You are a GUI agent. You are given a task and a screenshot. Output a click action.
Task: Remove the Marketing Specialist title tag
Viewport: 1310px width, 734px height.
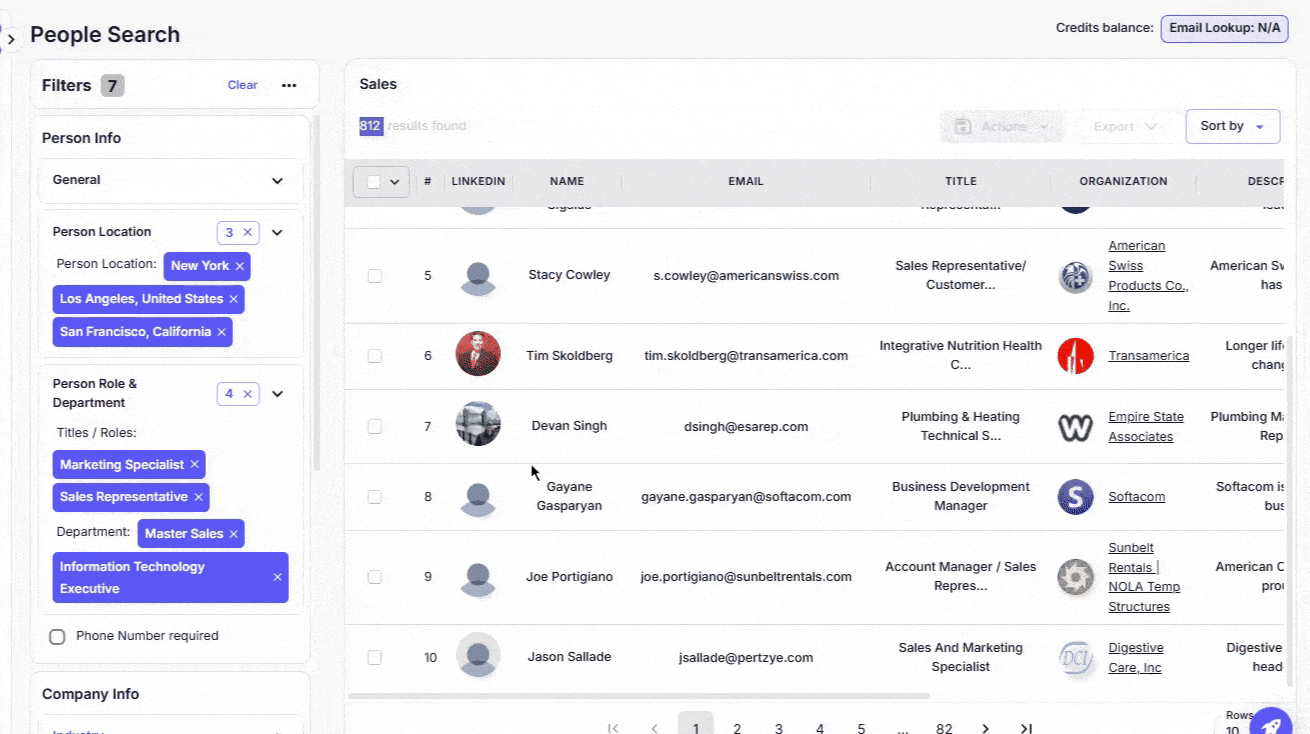[195, 465]
